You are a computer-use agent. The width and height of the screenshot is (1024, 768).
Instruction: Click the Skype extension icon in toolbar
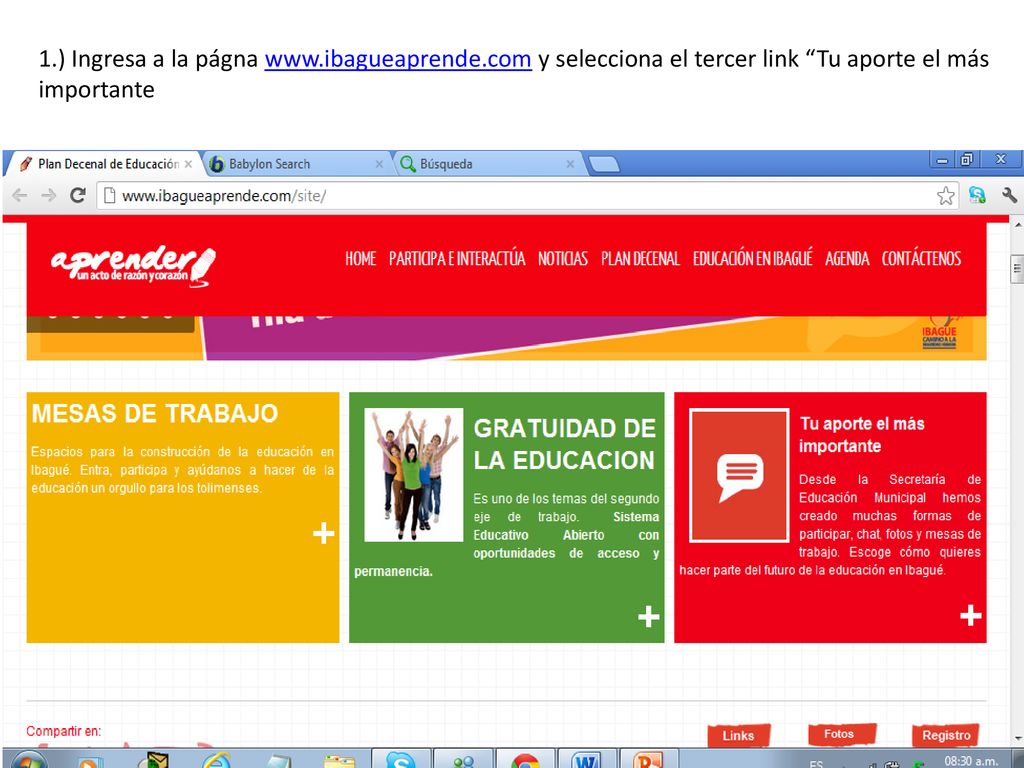pyautogui.click(x=977, y=195)
